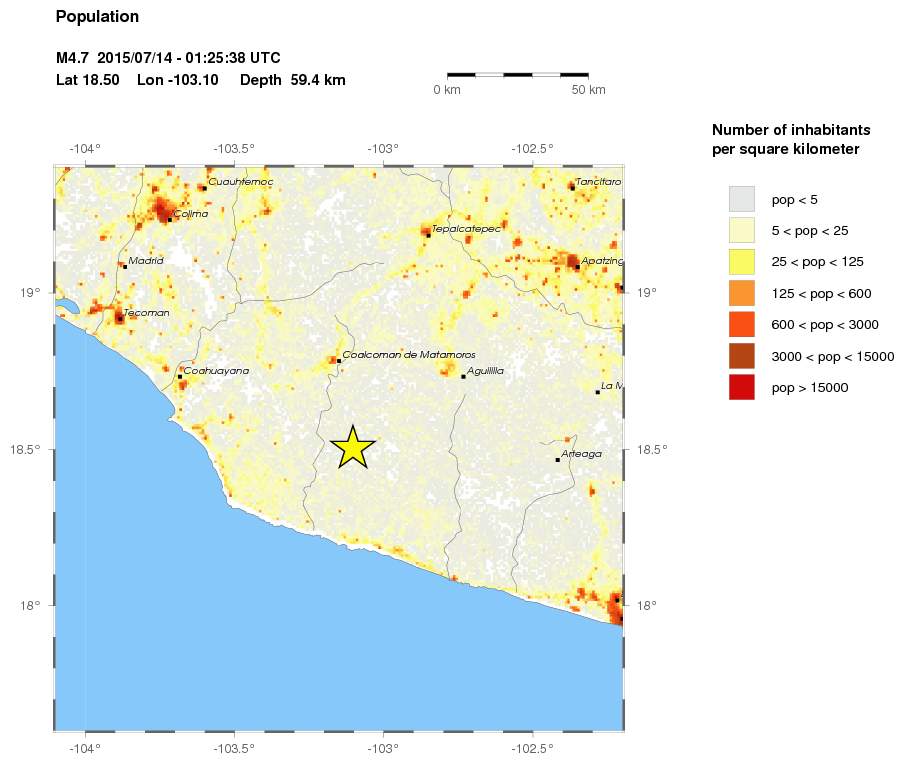This screenshot has width=904, height=763.
Task: Select the 'M4.7 2015/07/14 - 01:25:38 UTC' line
Action: pos(168,58)
